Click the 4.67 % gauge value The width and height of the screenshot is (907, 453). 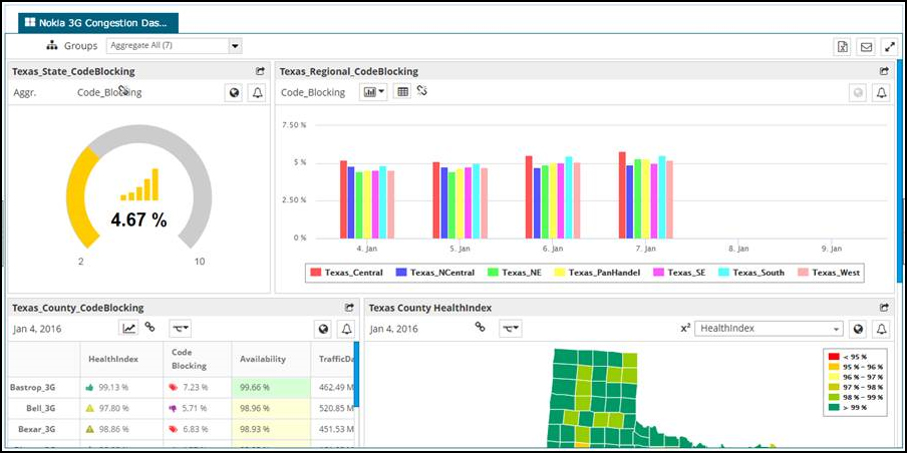[139, 220]
